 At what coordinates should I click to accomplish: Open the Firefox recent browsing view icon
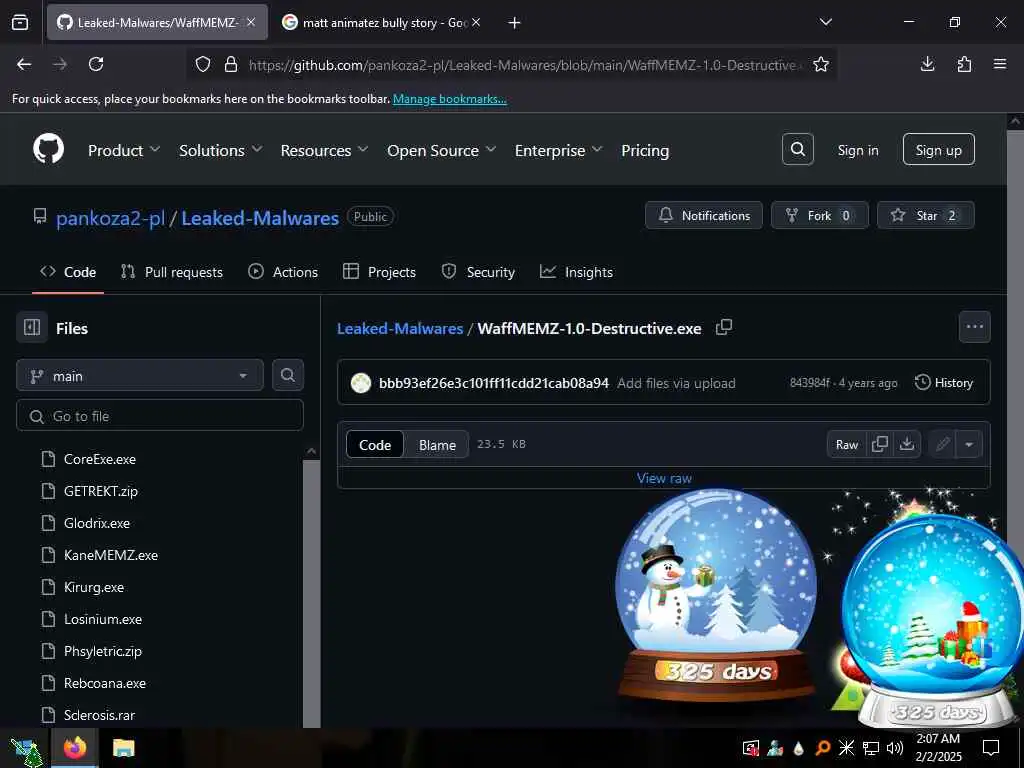[20, 22]
